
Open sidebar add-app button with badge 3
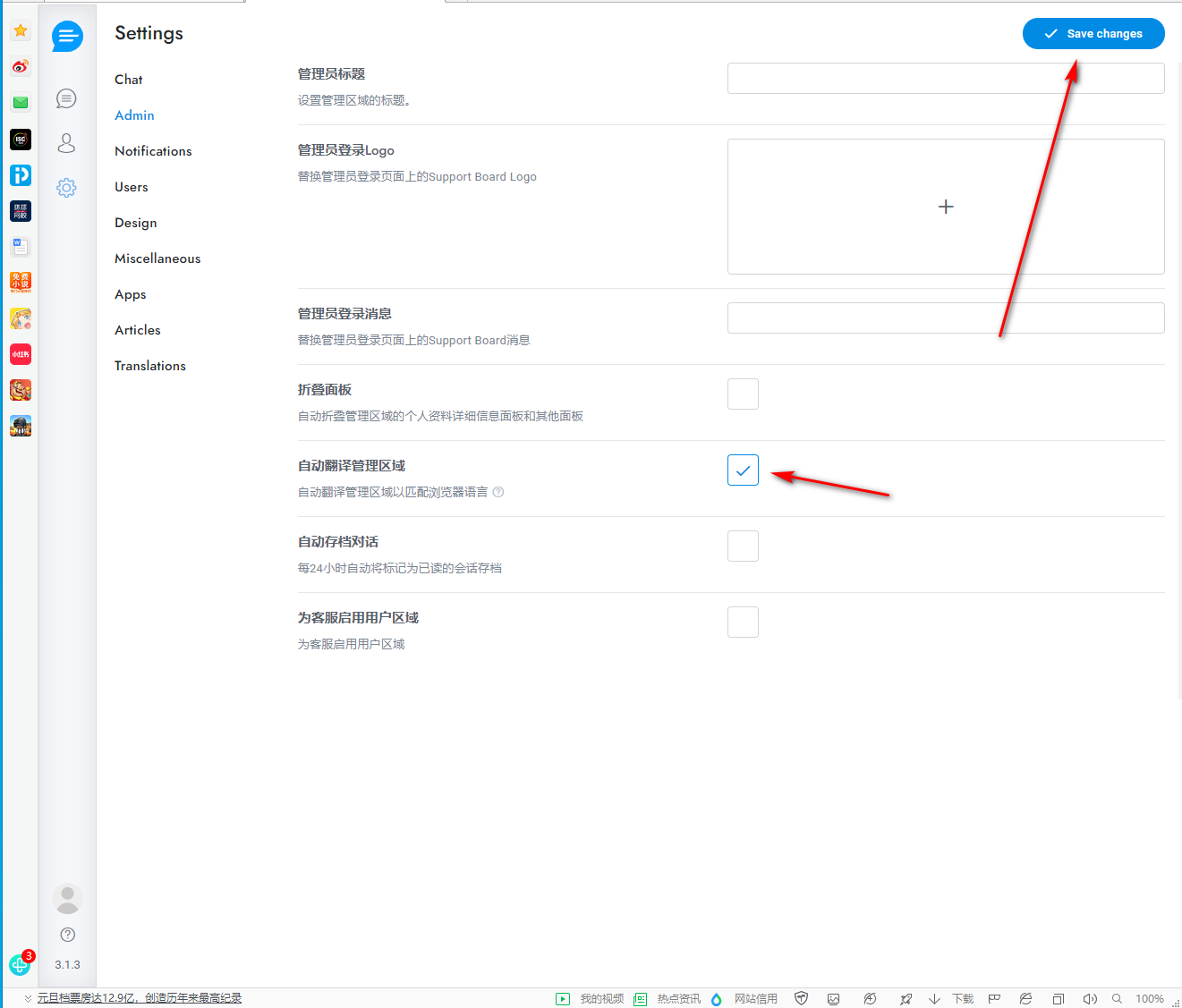20,965
